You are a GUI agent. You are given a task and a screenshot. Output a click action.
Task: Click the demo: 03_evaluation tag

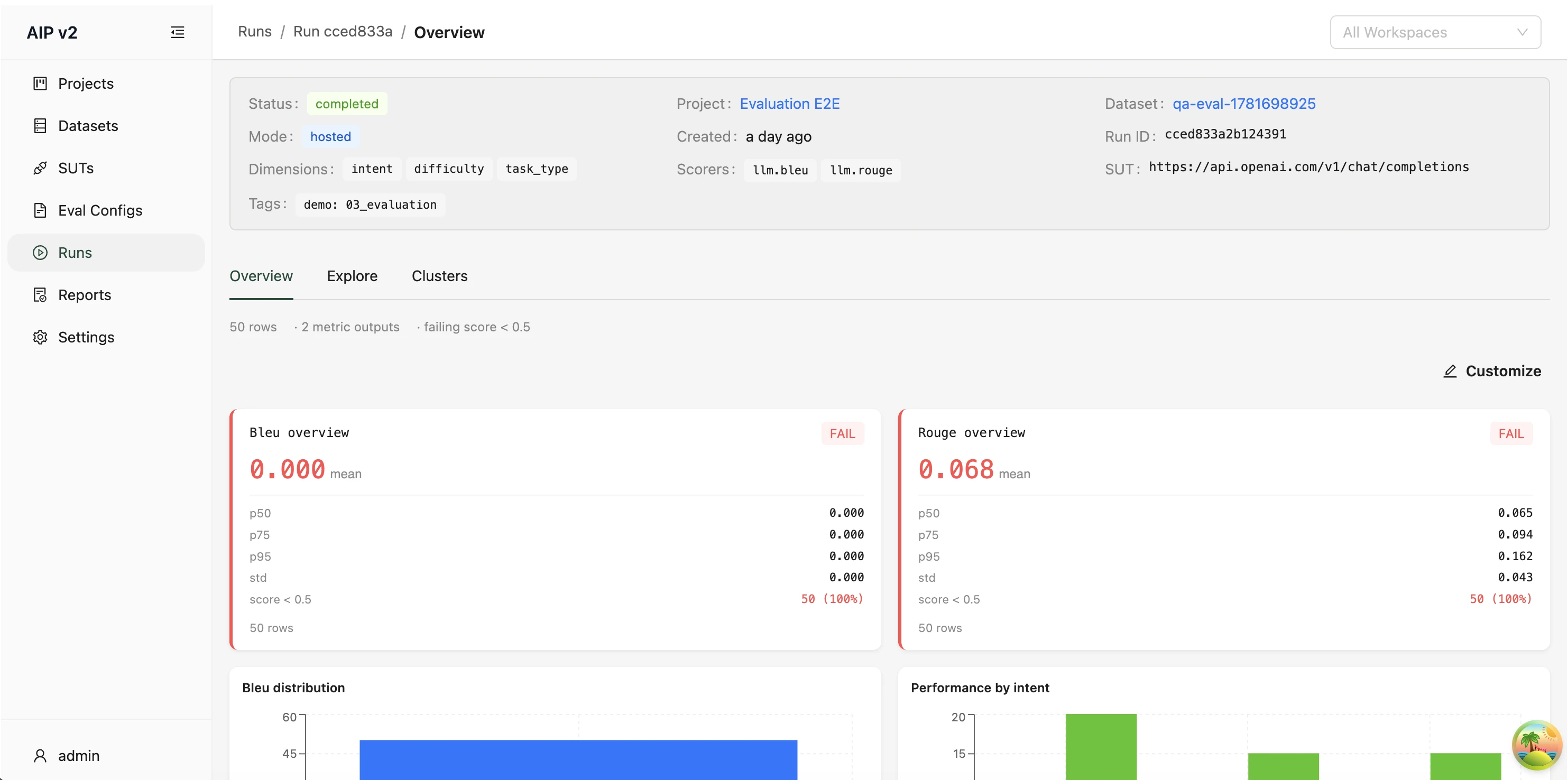(x=370, y=205)
